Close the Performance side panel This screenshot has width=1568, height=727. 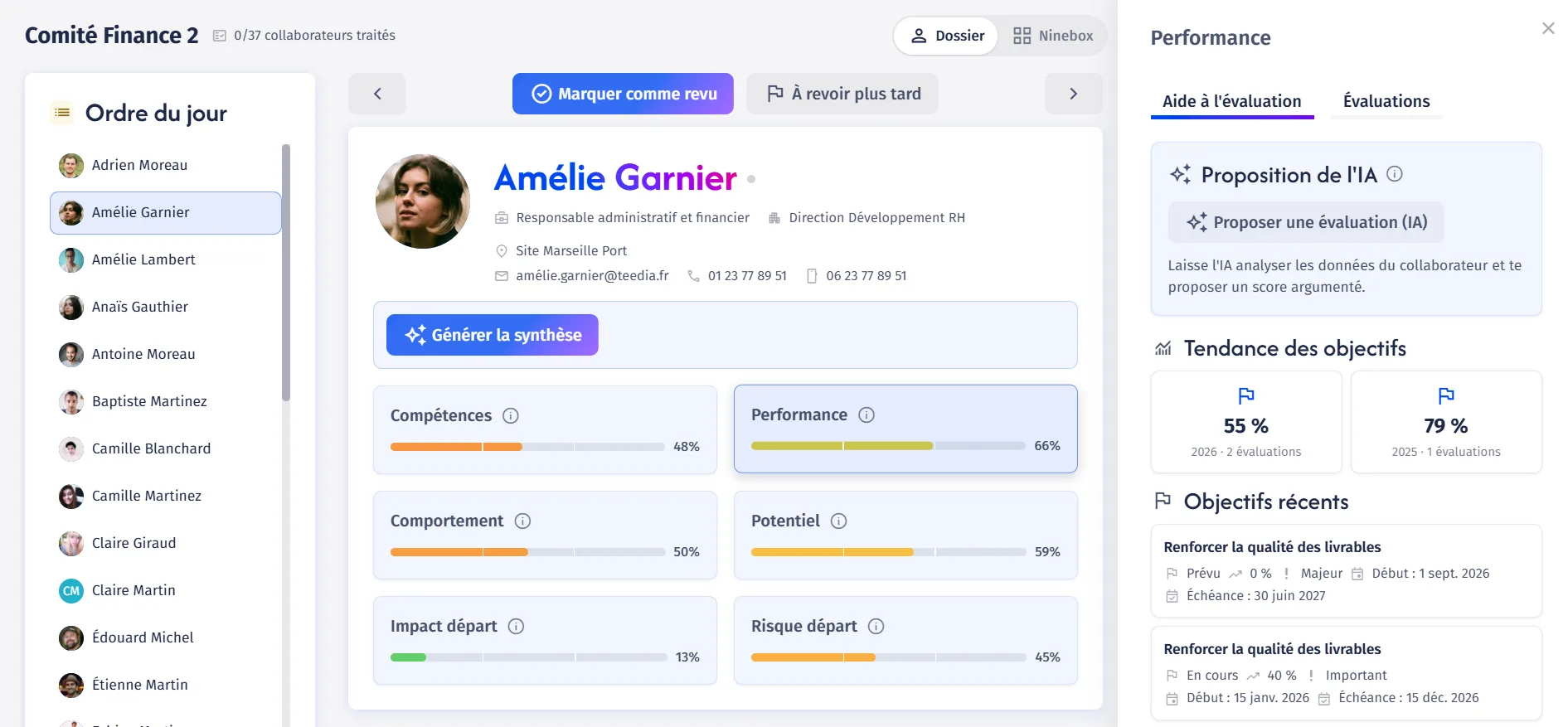coord(1548,28)
